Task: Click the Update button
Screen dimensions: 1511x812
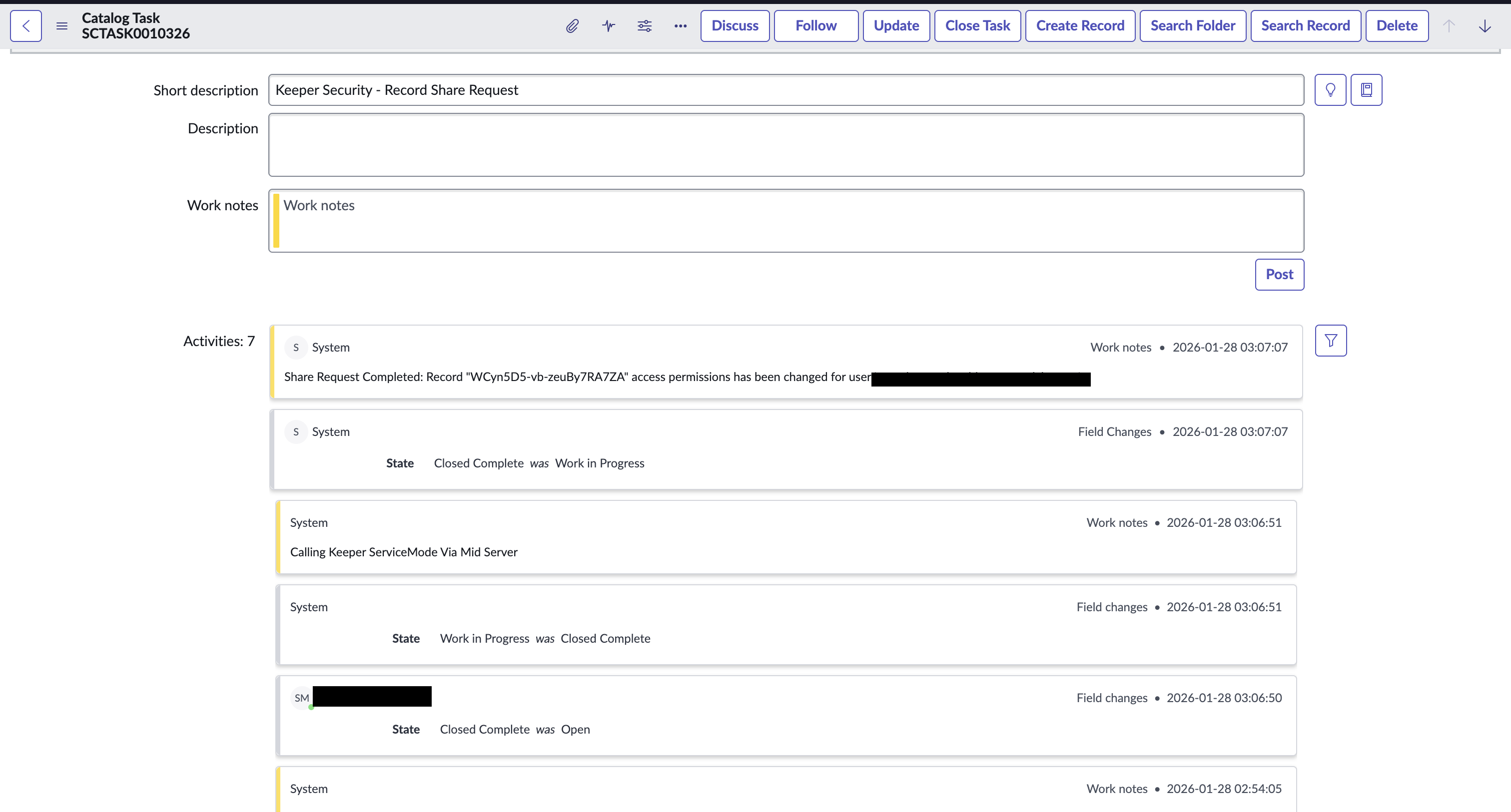Action: pos(896,26)
